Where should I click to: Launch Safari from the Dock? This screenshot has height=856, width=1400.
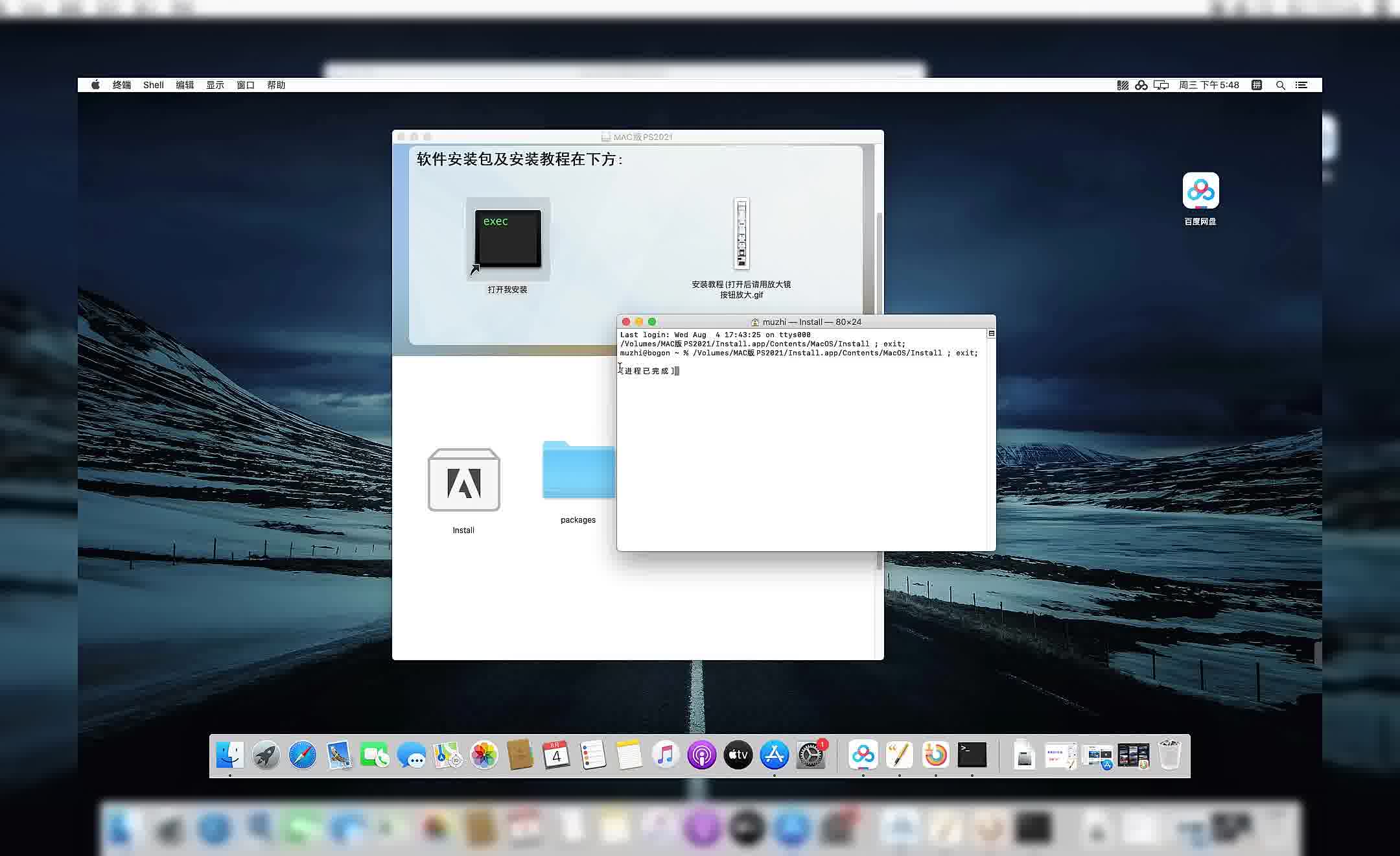click(x=303, y=755)
